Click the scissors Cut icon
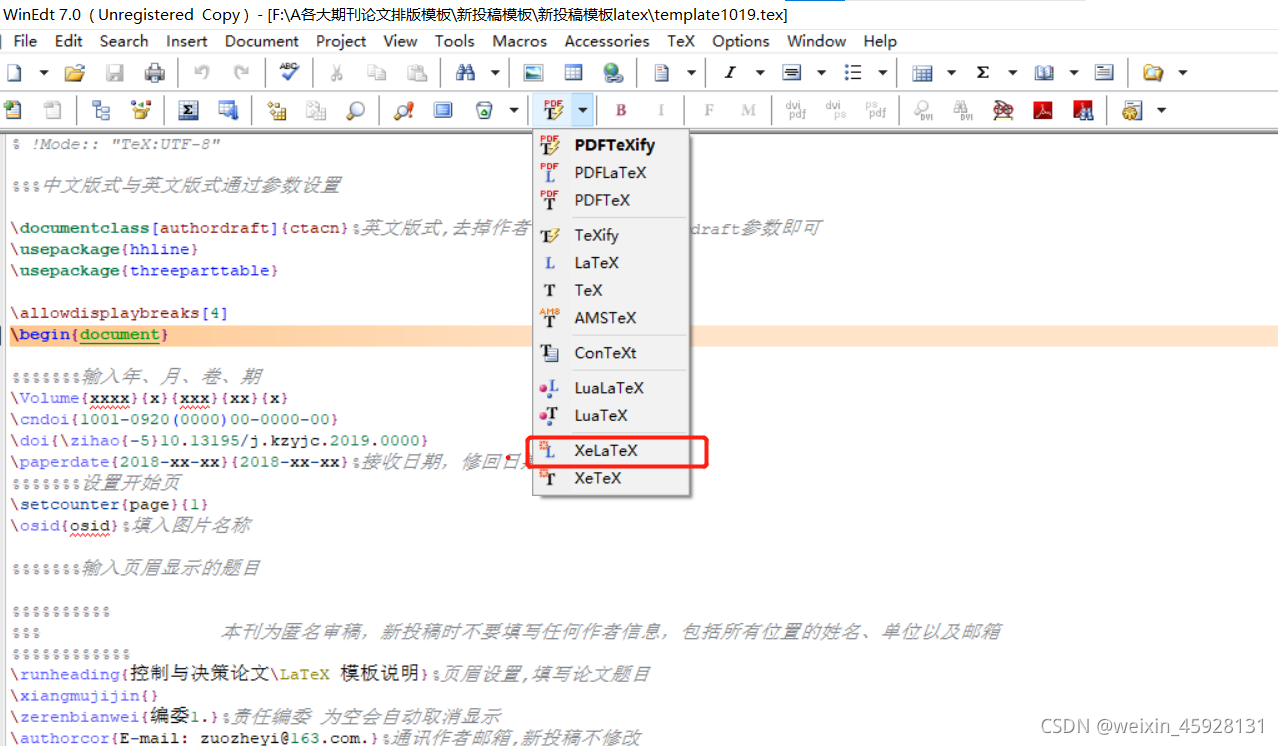Viewport: 1278px width, 746px height. 337,73
